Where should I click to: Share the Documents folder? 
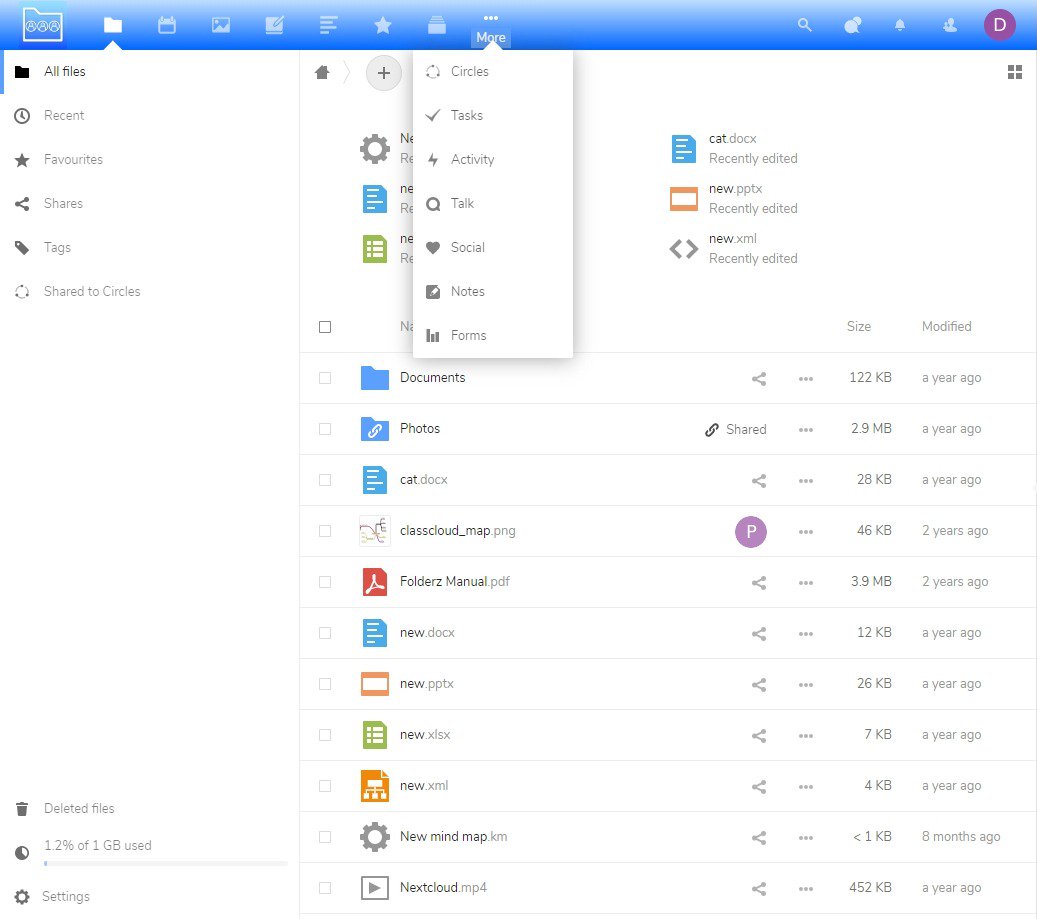tap(759, 379)
